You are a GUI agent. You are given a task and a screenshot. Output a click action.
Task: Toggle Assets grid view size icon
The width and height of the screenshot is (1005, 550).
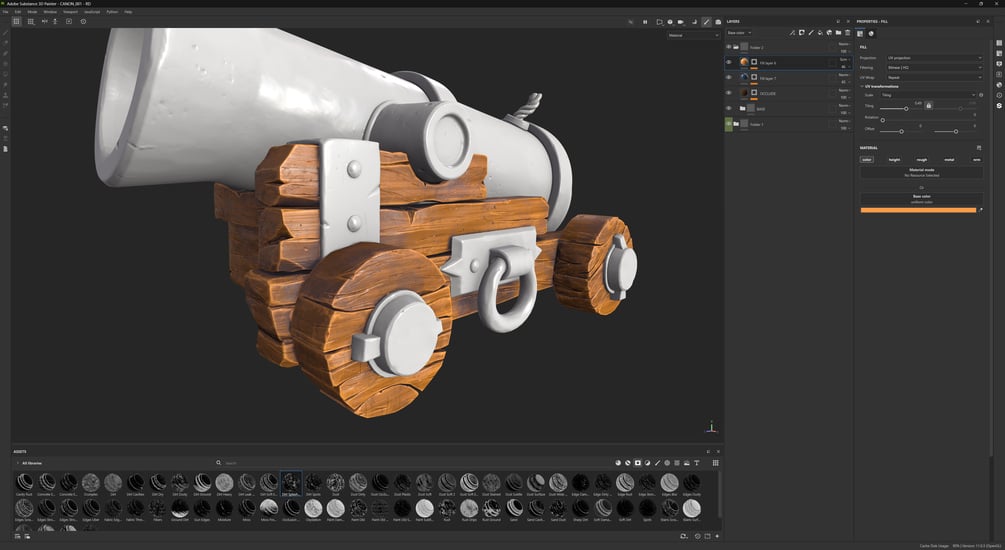[x=715, y=463]
